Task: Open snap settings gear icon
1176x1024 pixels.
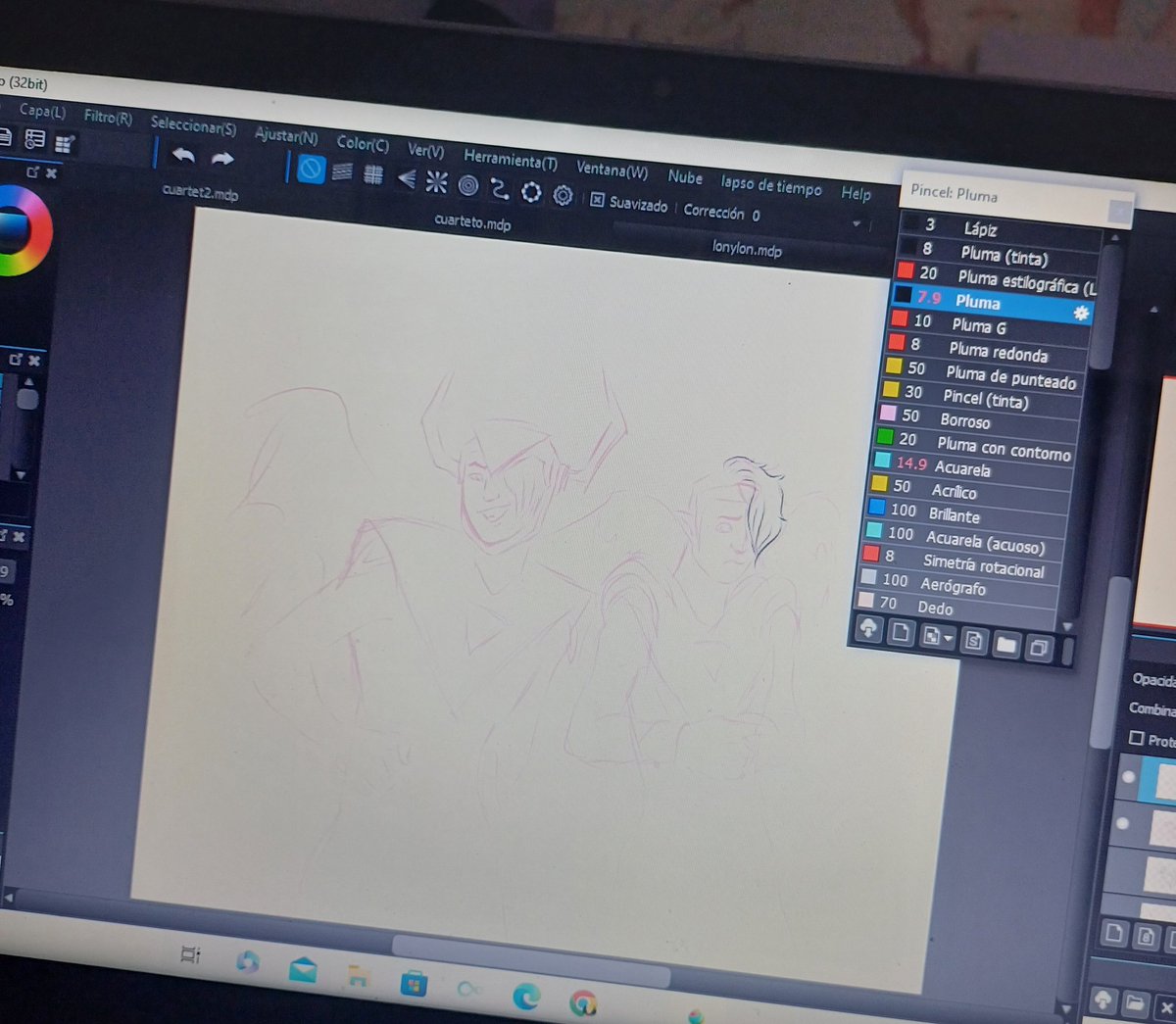Action: point(563,195)
